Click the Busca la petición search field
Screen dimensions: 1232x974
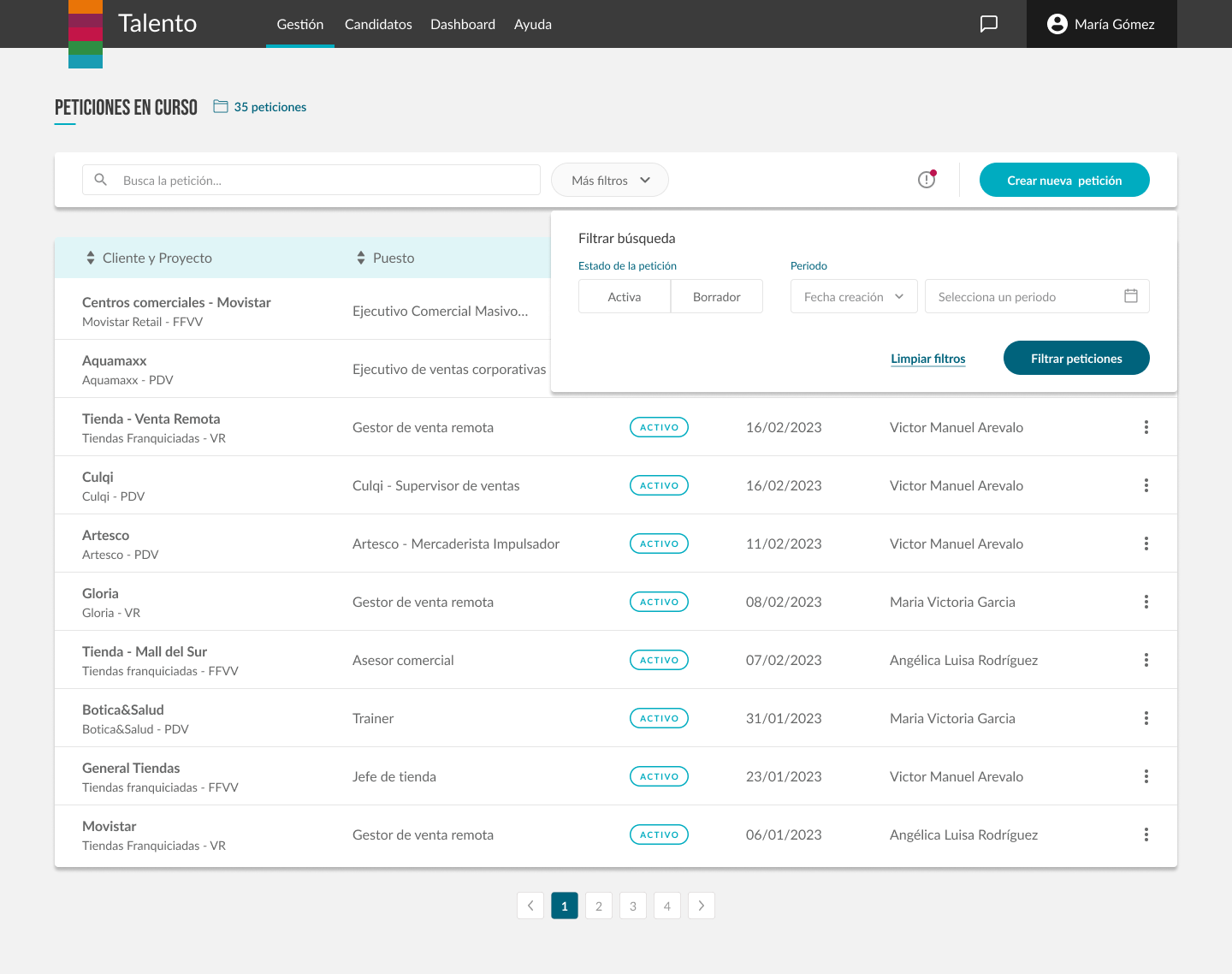coord(325,180)
